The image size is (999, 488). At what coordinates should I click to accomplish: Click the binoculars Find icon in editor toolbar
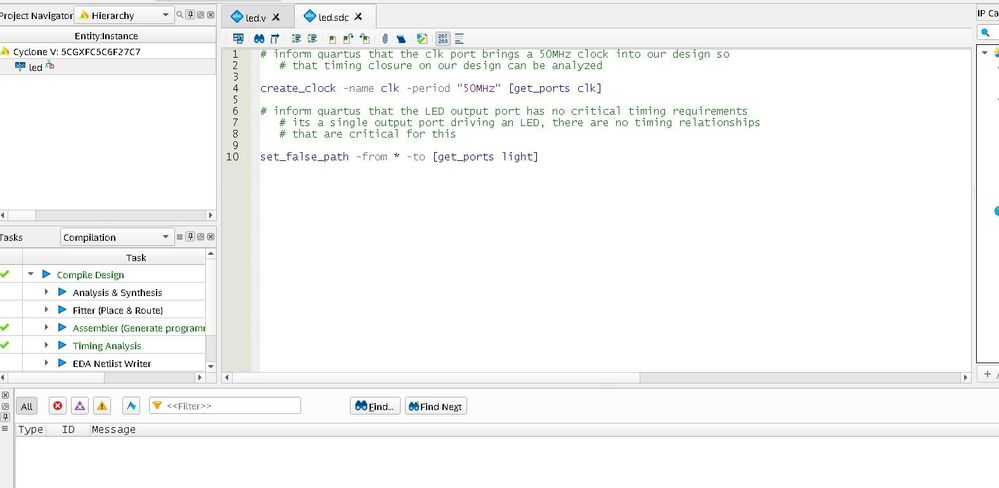point(258,38)
